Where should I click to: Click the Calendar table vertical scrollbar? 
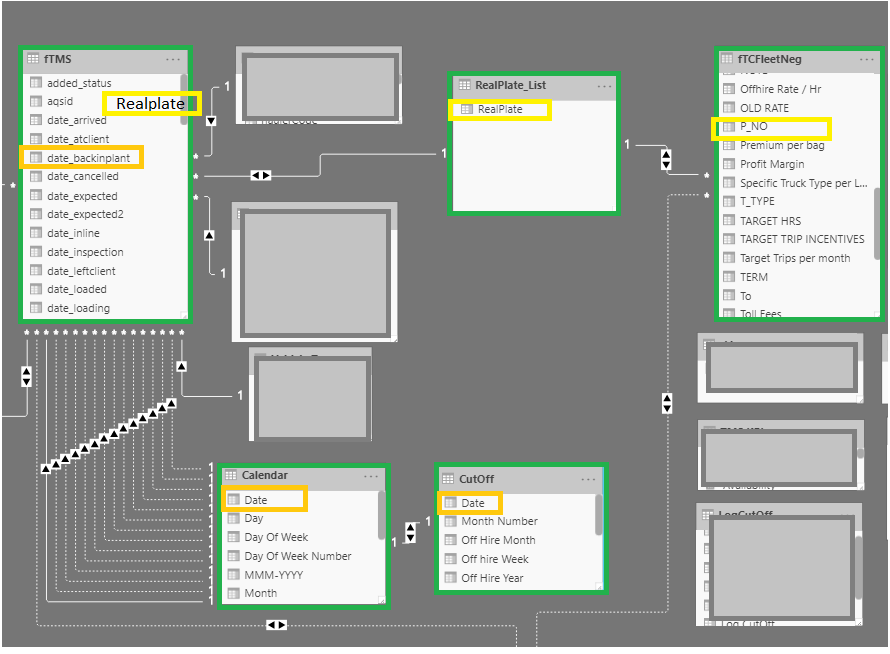pos(381,515)
